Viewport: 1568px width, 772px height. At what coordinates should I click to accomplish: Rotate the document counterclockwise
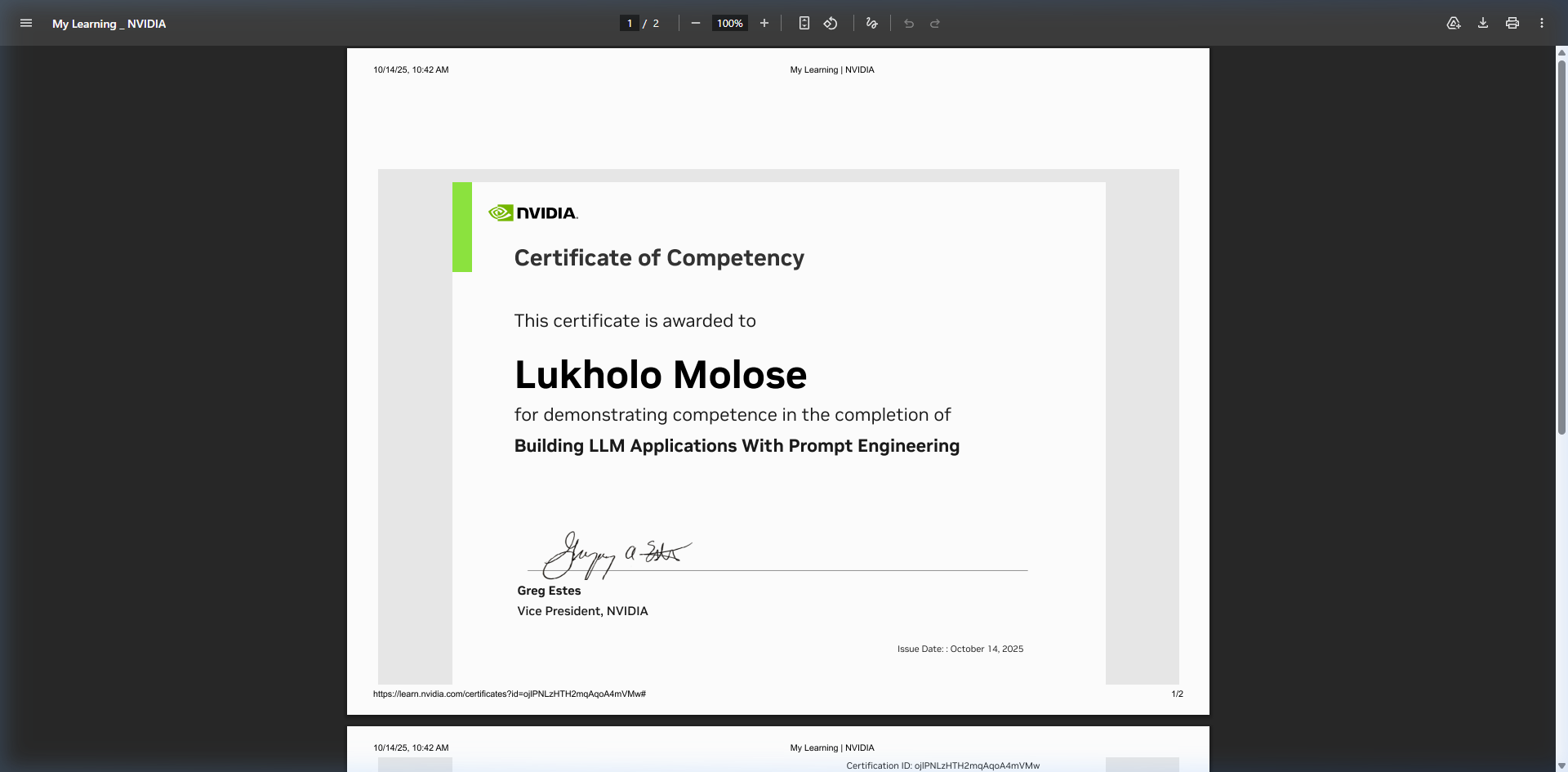click(x=831, y=23)
